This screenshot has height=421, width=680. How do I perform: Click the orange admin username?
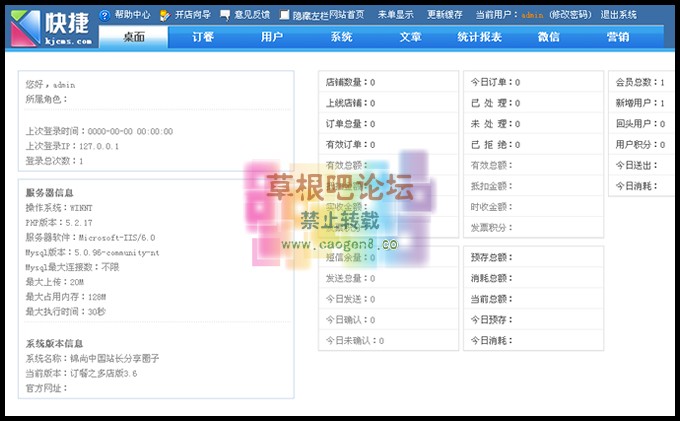click(x=532, y=16)
